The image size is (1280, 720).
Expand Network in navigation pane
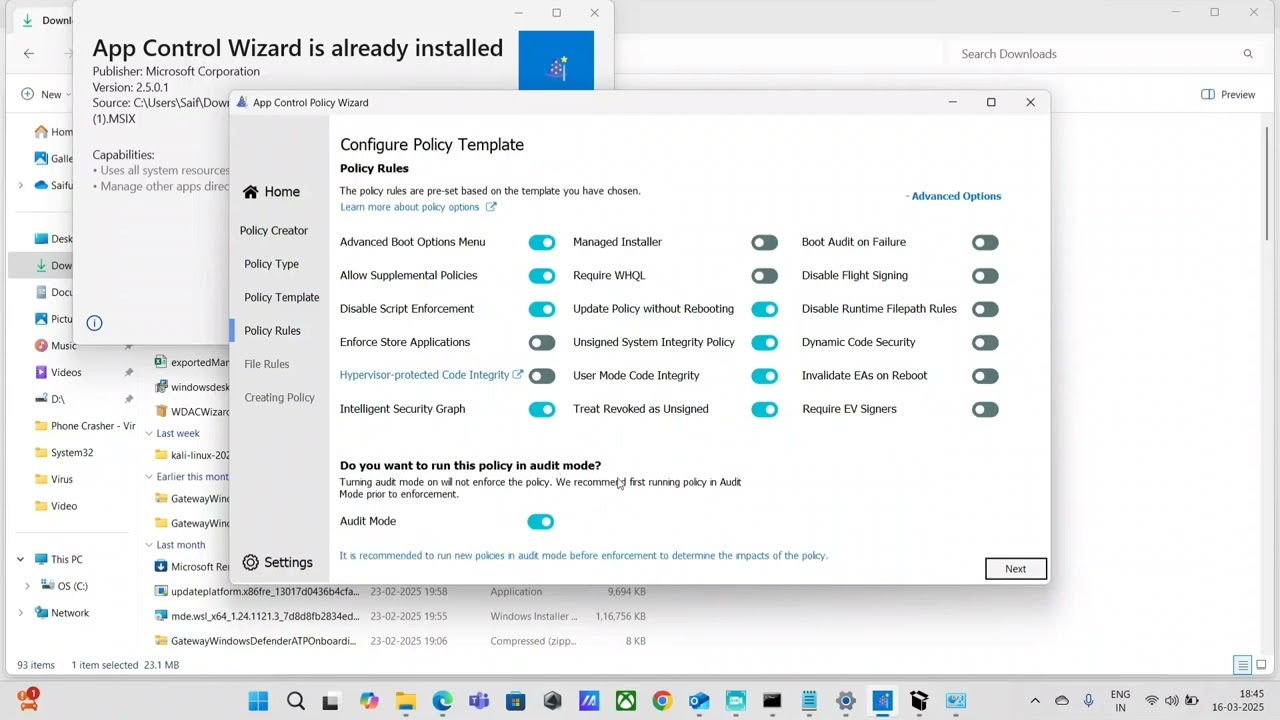tap(20, 613)
